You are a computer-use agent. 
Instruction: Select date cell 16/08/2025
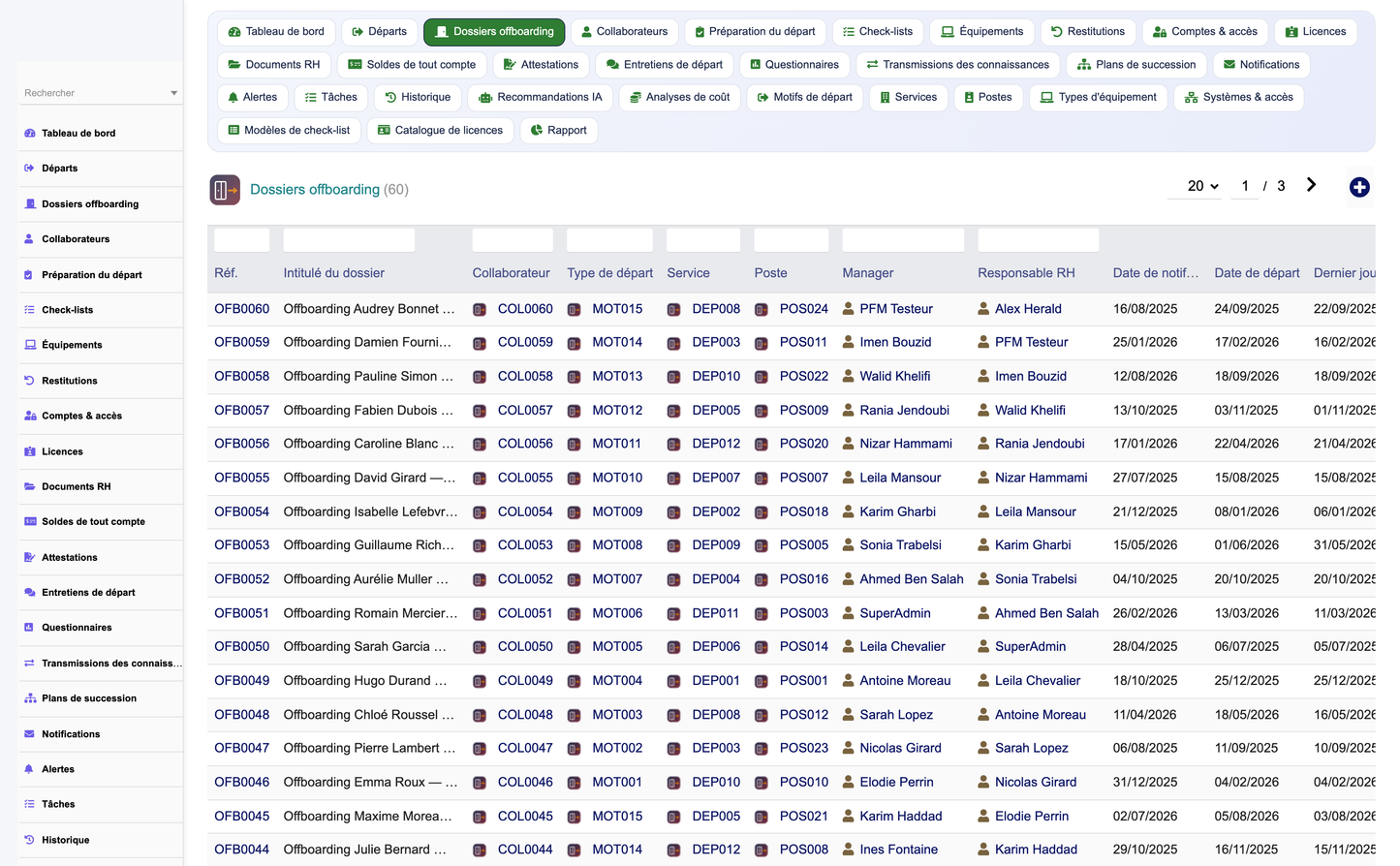[x=1145, y=309]
